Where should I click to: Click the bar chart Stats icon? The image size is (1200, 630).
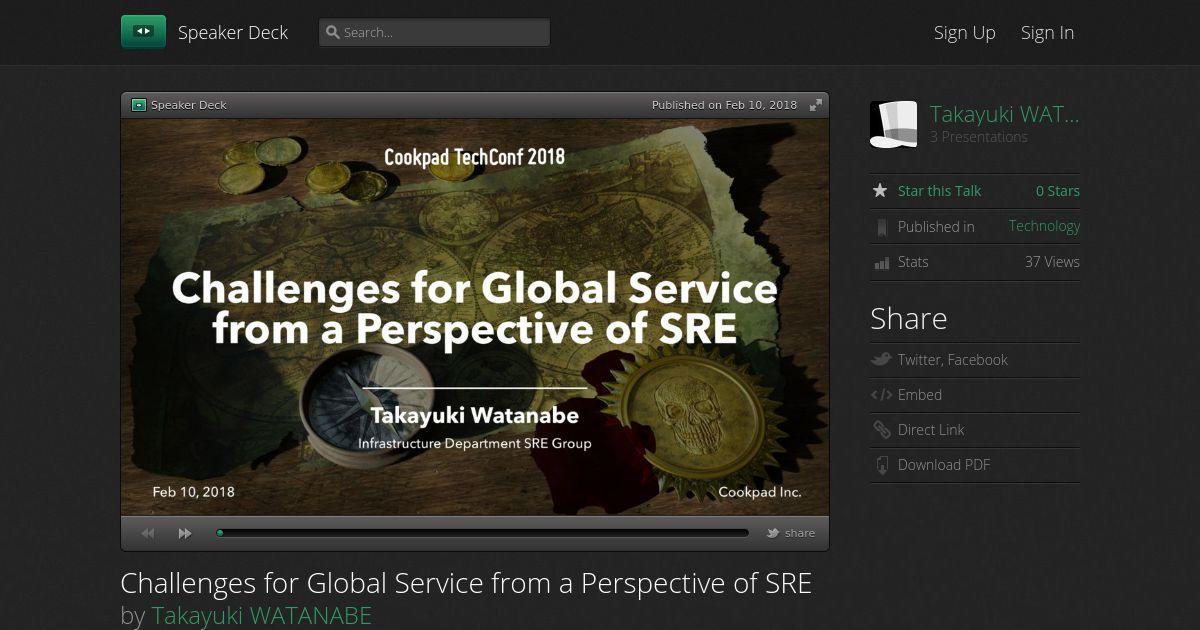pyautogui.click(x=881, y=263)
